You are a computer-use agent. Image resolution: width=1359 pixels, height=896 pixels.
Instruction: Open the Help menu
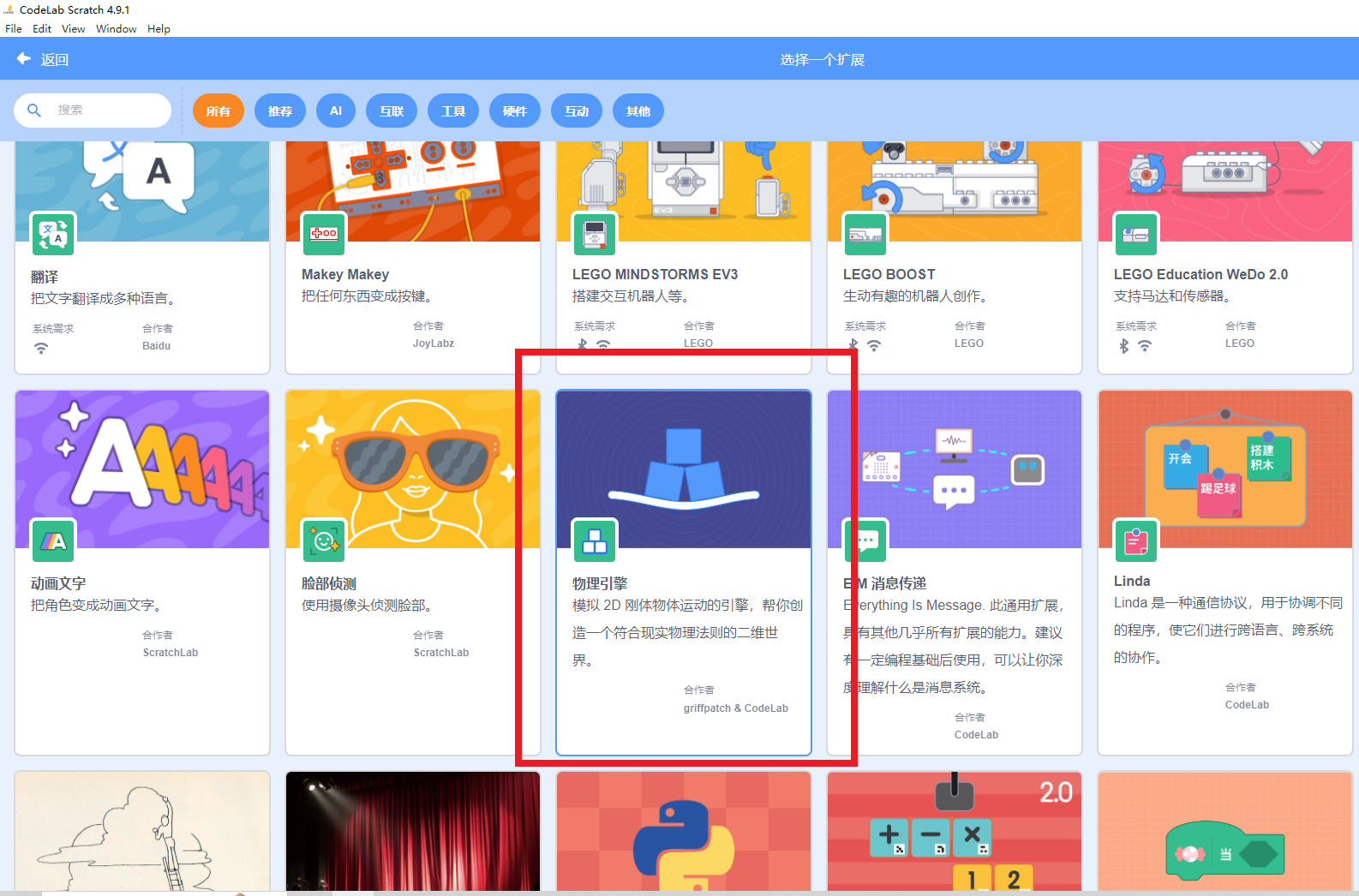(x=159, y=28)
